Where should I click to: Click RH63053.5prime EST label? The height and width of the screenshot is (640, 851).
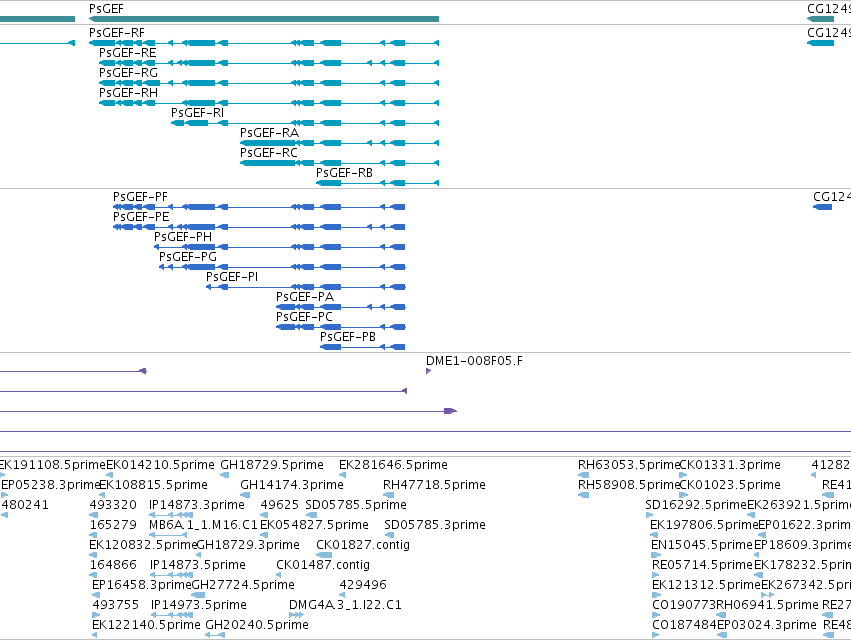click(x=628, y=465)
